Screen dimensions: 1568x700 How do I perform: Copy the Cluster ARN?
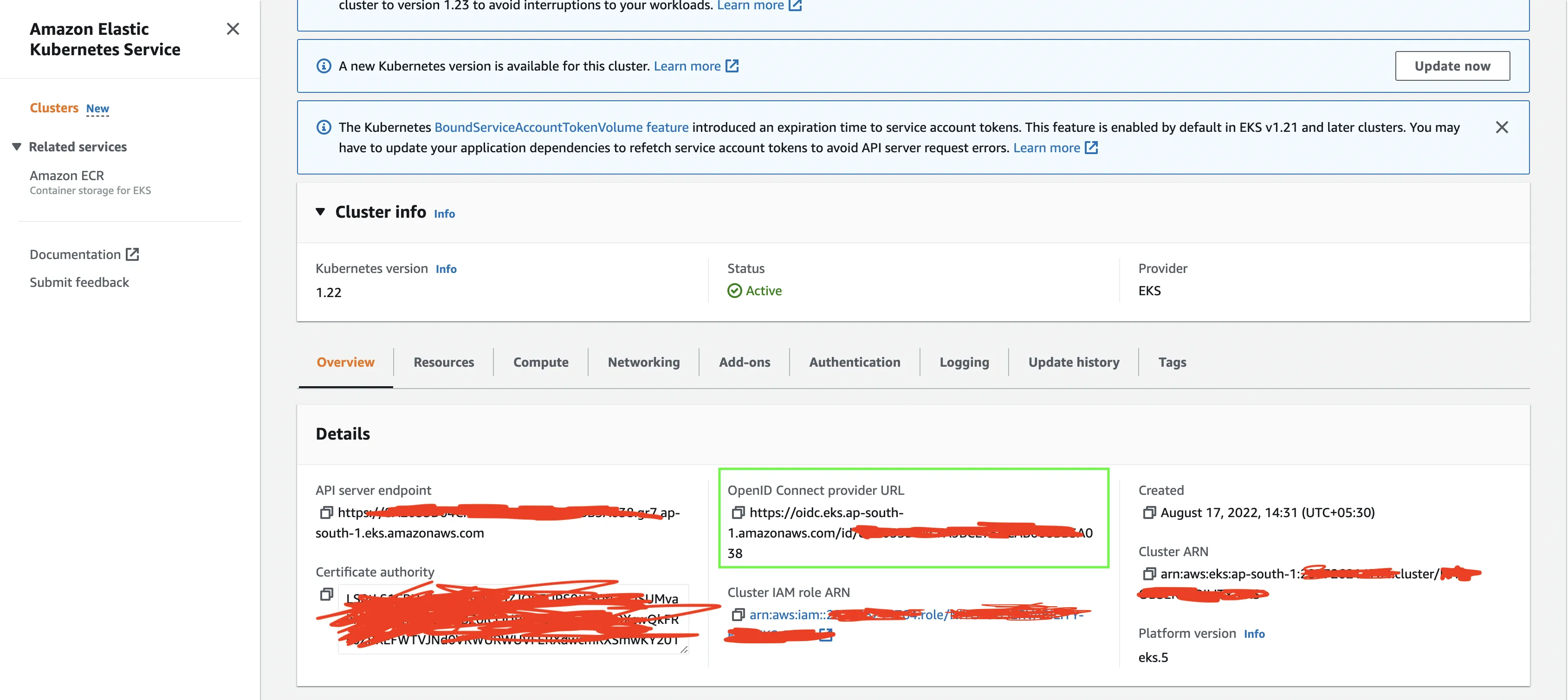tap(1148, 574)
